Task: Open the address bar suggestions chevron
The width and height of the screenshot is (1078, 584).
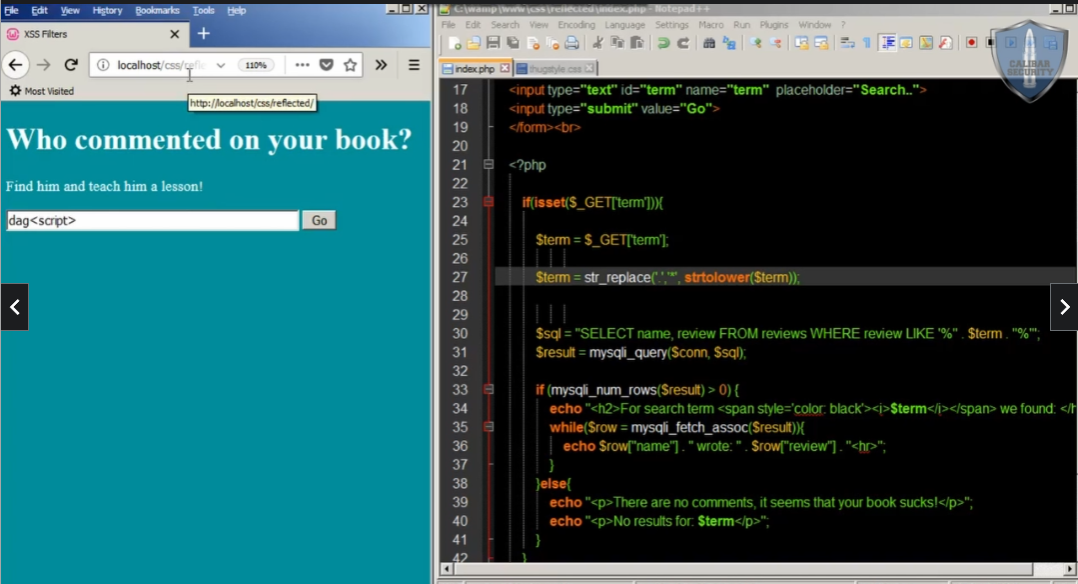Action: tap(221, 65)
